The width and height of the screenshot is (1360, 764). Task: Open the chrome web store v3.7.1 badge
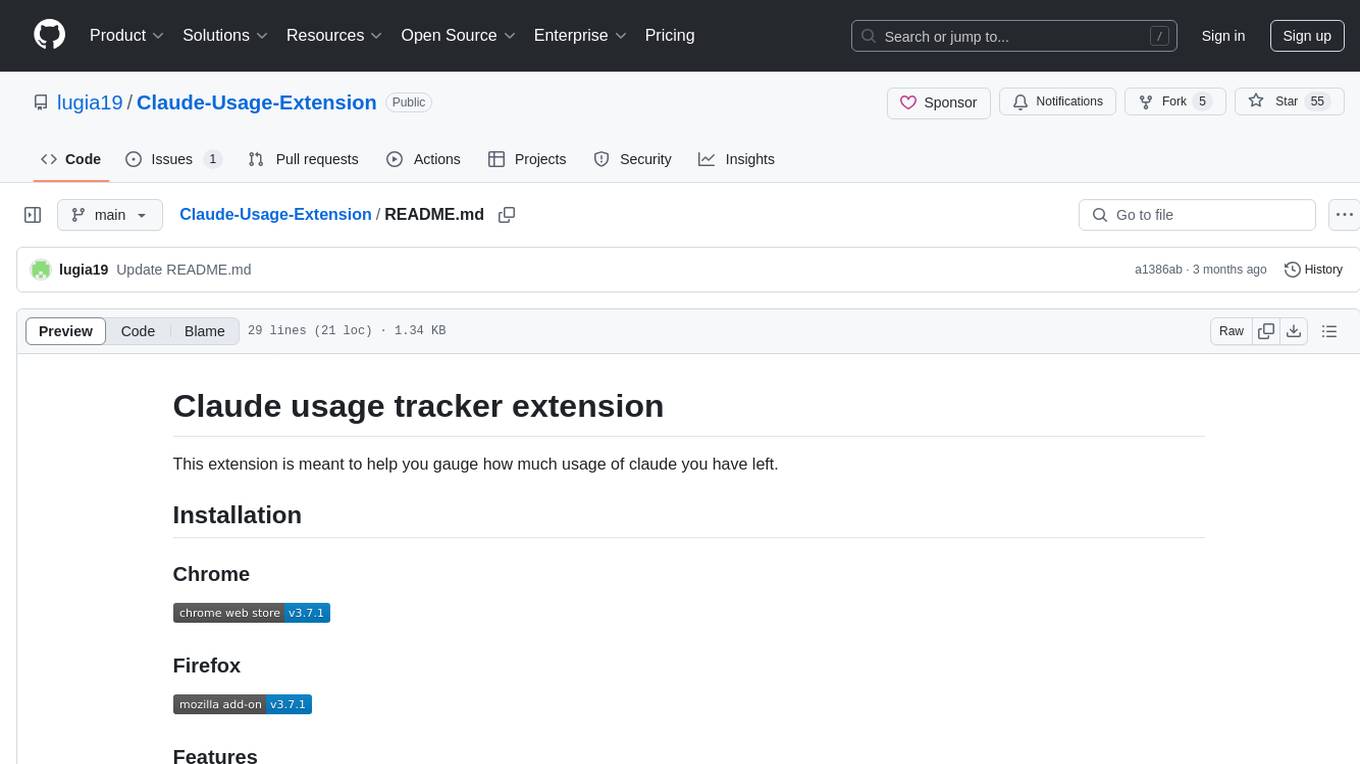(252, 613)
